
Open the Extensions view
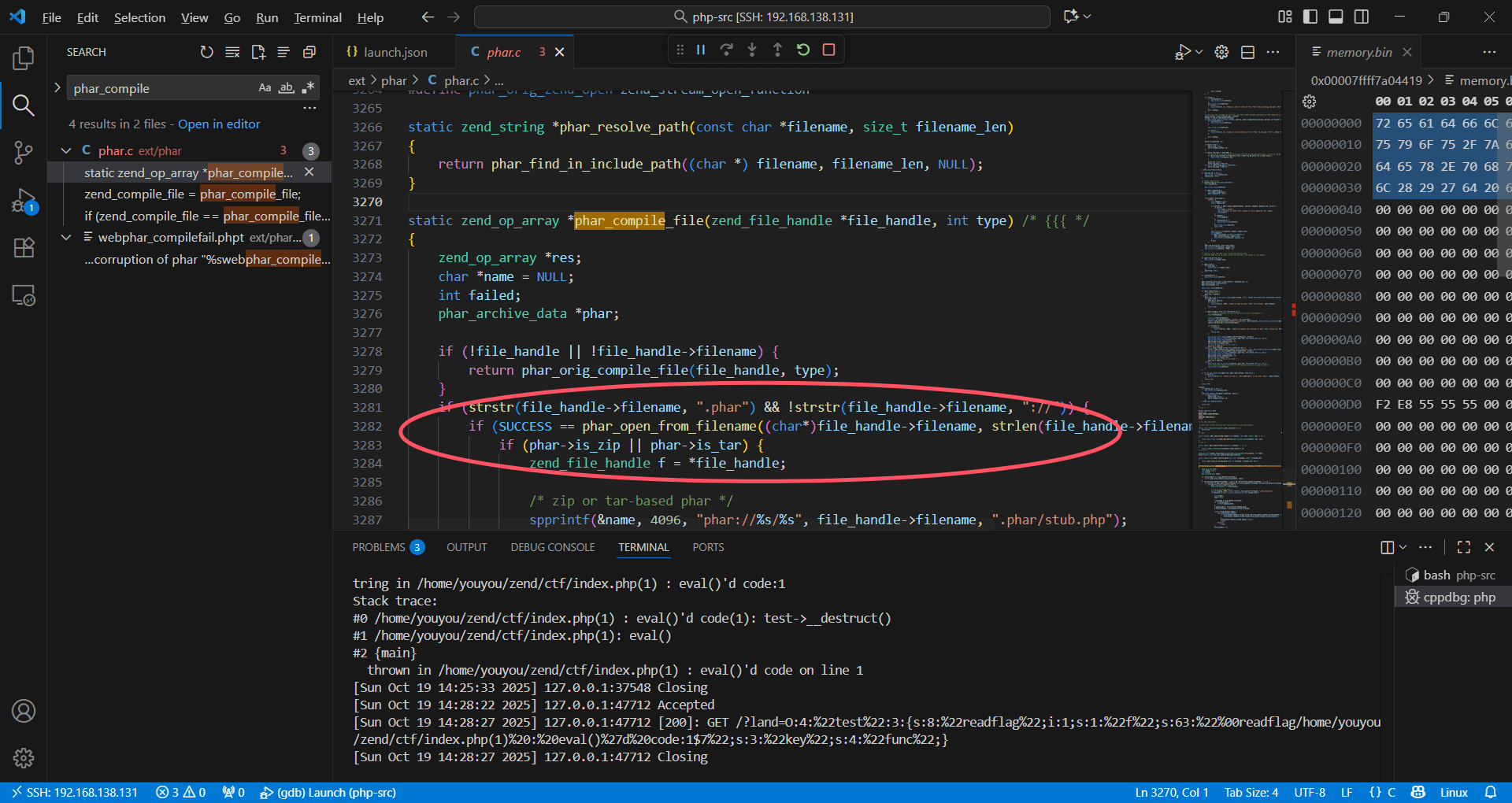click(24, 248)
